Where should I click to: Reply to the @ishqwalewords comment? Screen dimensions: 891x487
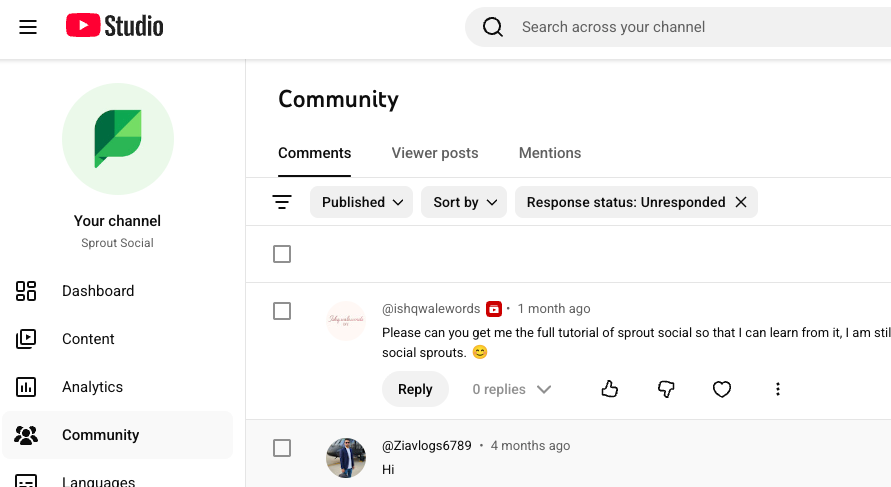(x=415, y=389)
